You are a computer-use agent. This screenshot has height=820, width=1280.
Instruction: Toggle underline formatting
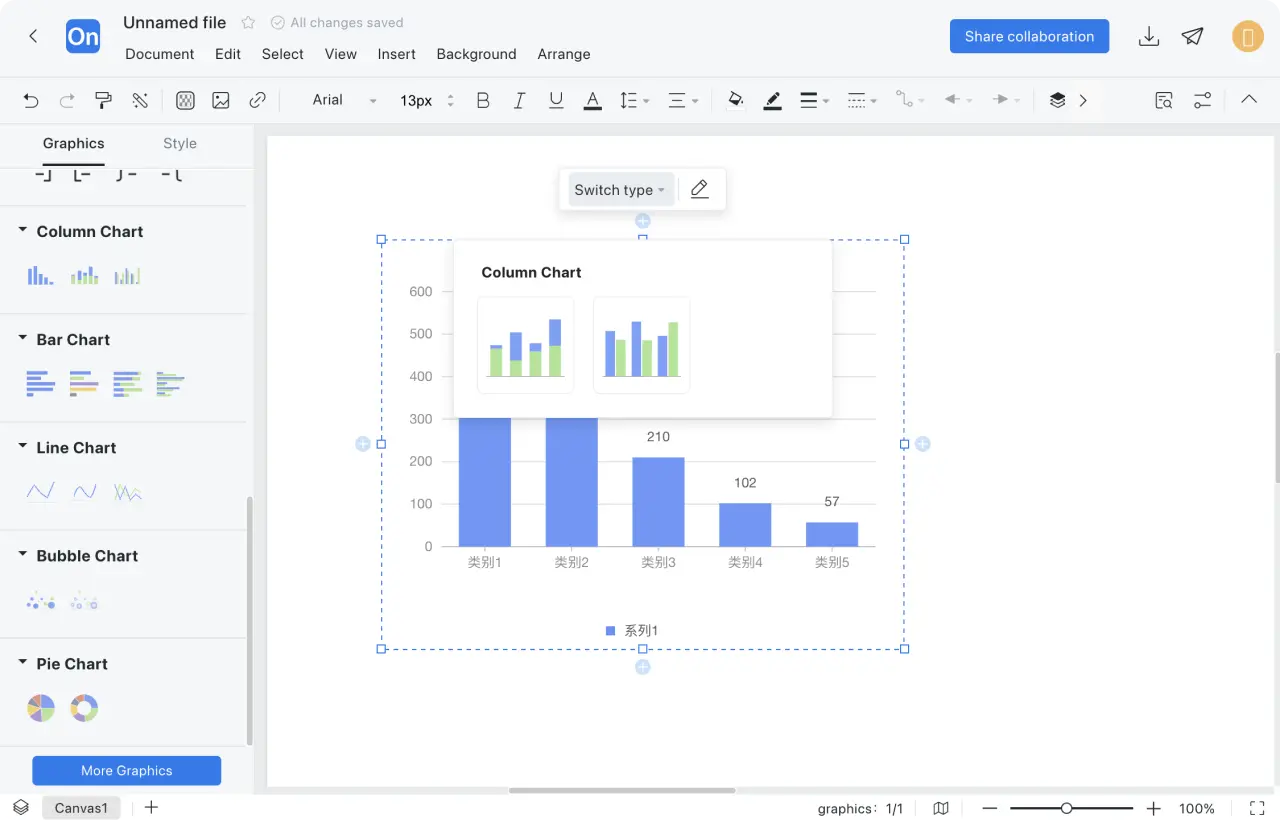pos(556,100)
